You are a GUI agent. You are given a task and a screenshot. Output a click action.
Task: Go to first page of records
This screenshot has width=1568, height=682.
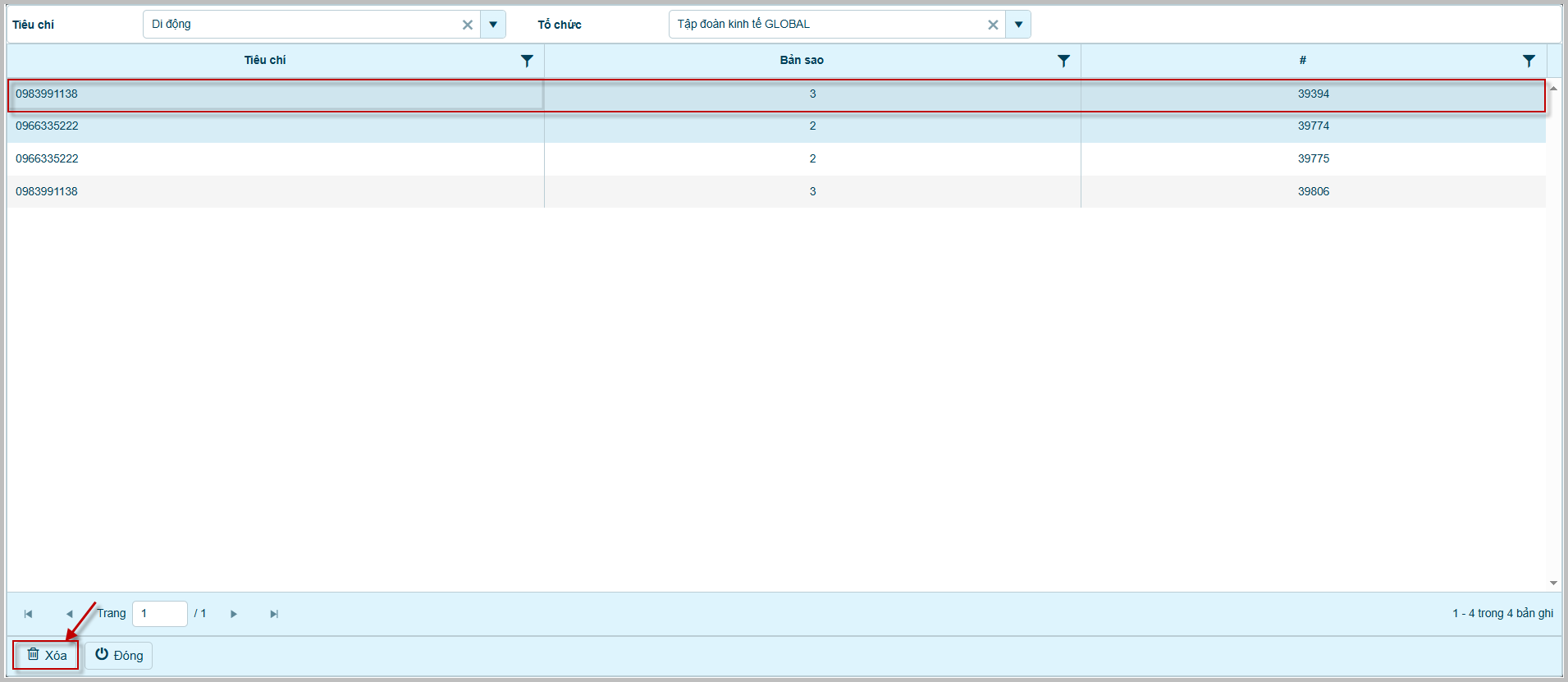(x=29, y=614)
